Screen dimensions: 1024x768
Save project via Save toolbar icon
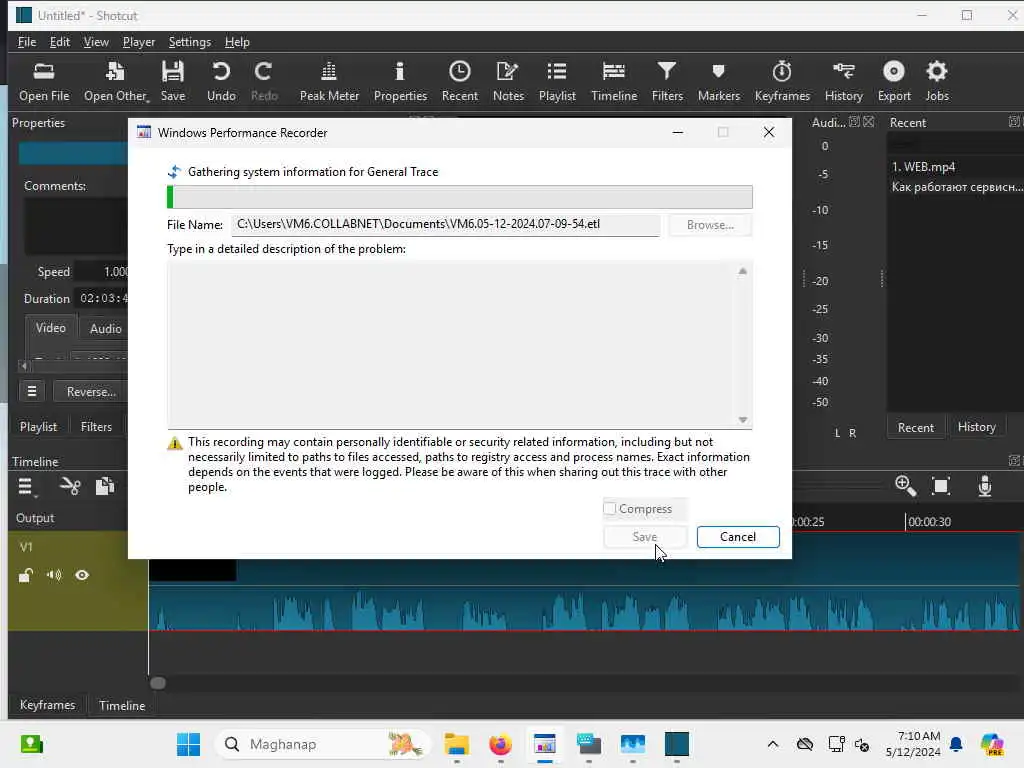173,81
